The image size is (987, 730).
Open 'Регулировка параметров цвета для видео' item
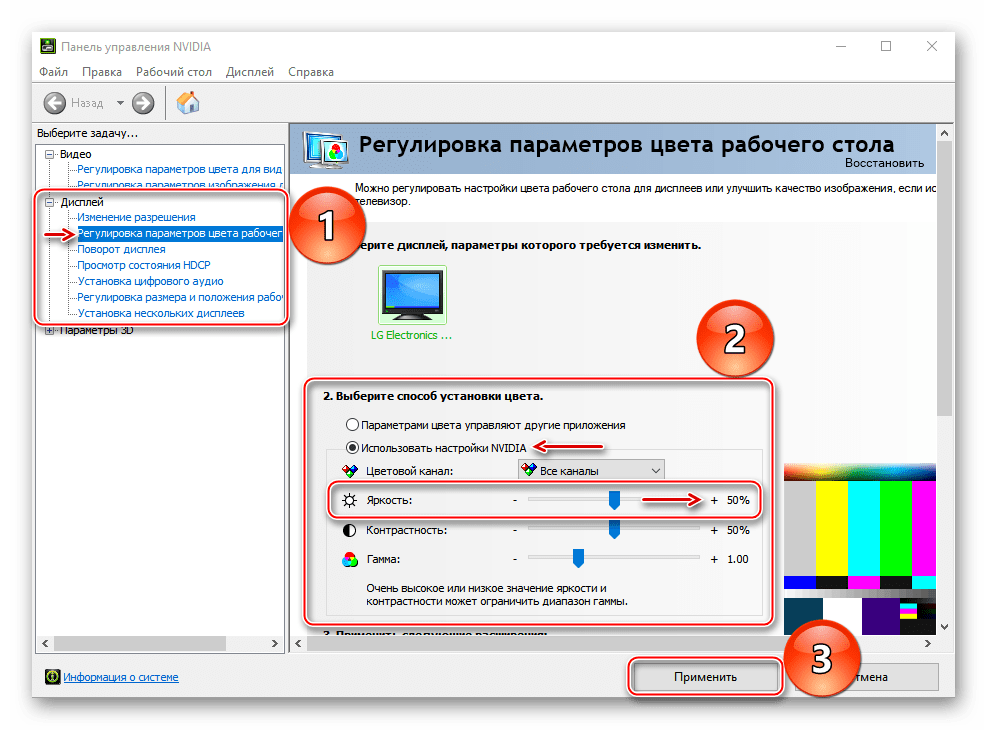(179, 169)
